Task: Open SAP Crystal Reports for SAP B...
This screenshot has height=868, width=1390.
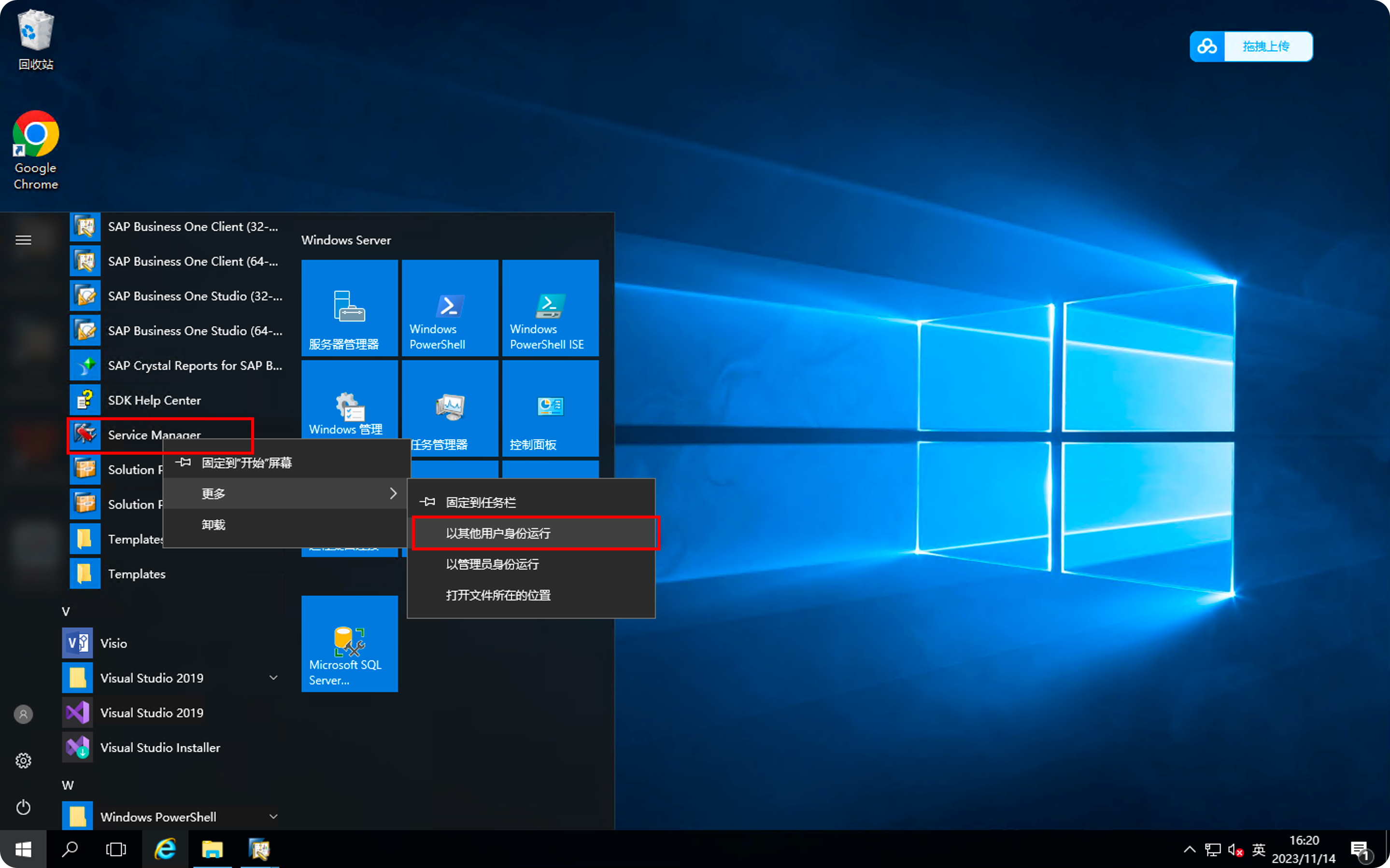Action: click(x=176, y=365)
